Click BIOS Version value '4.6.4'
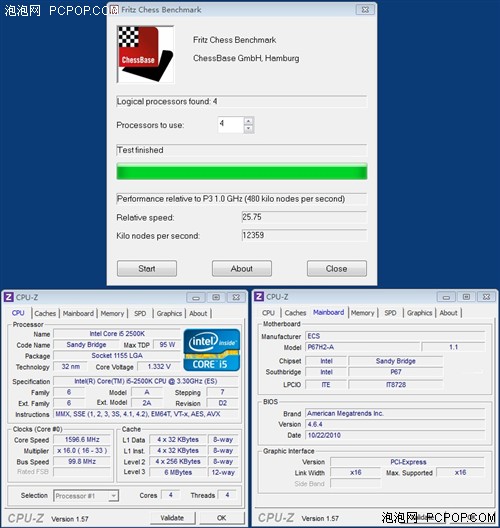The width and height of the screenshot is (500, 528). point(395,424)
